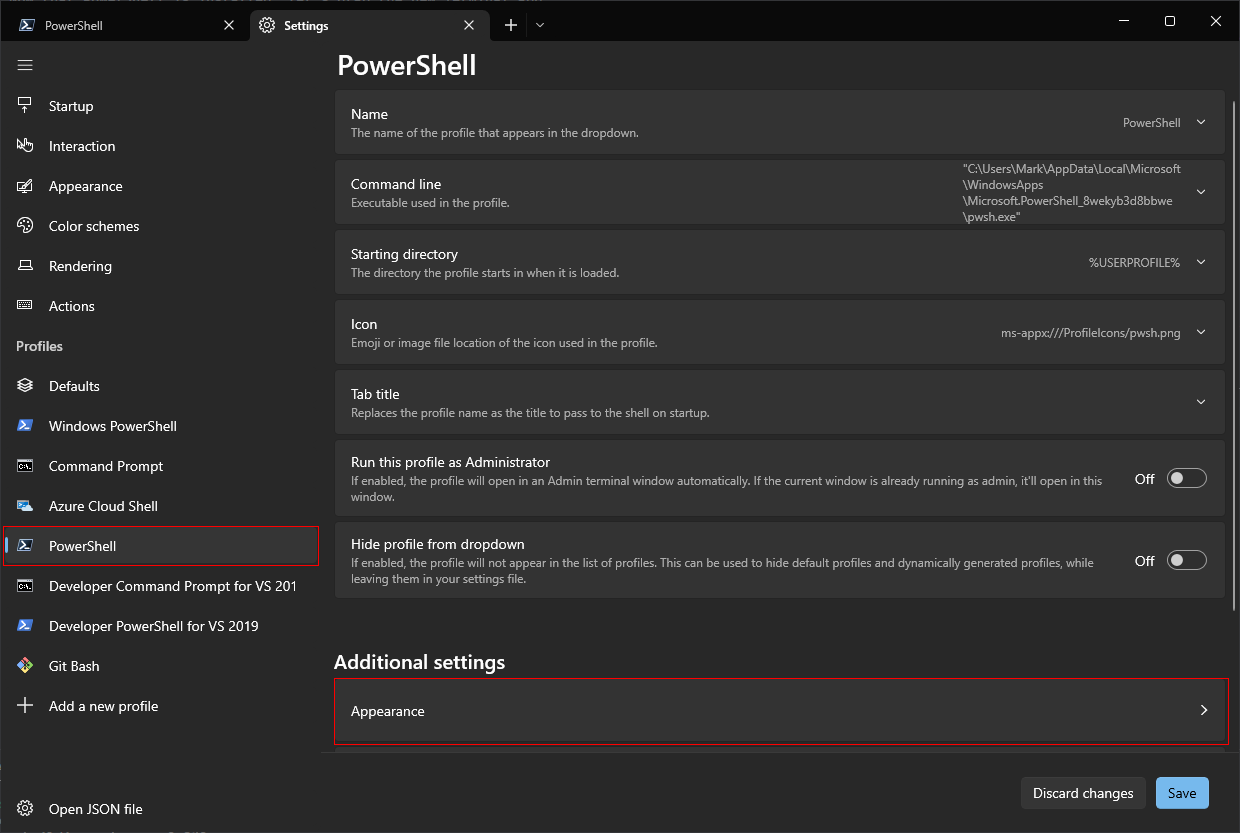Click the PowerShell tab icon

27,25
